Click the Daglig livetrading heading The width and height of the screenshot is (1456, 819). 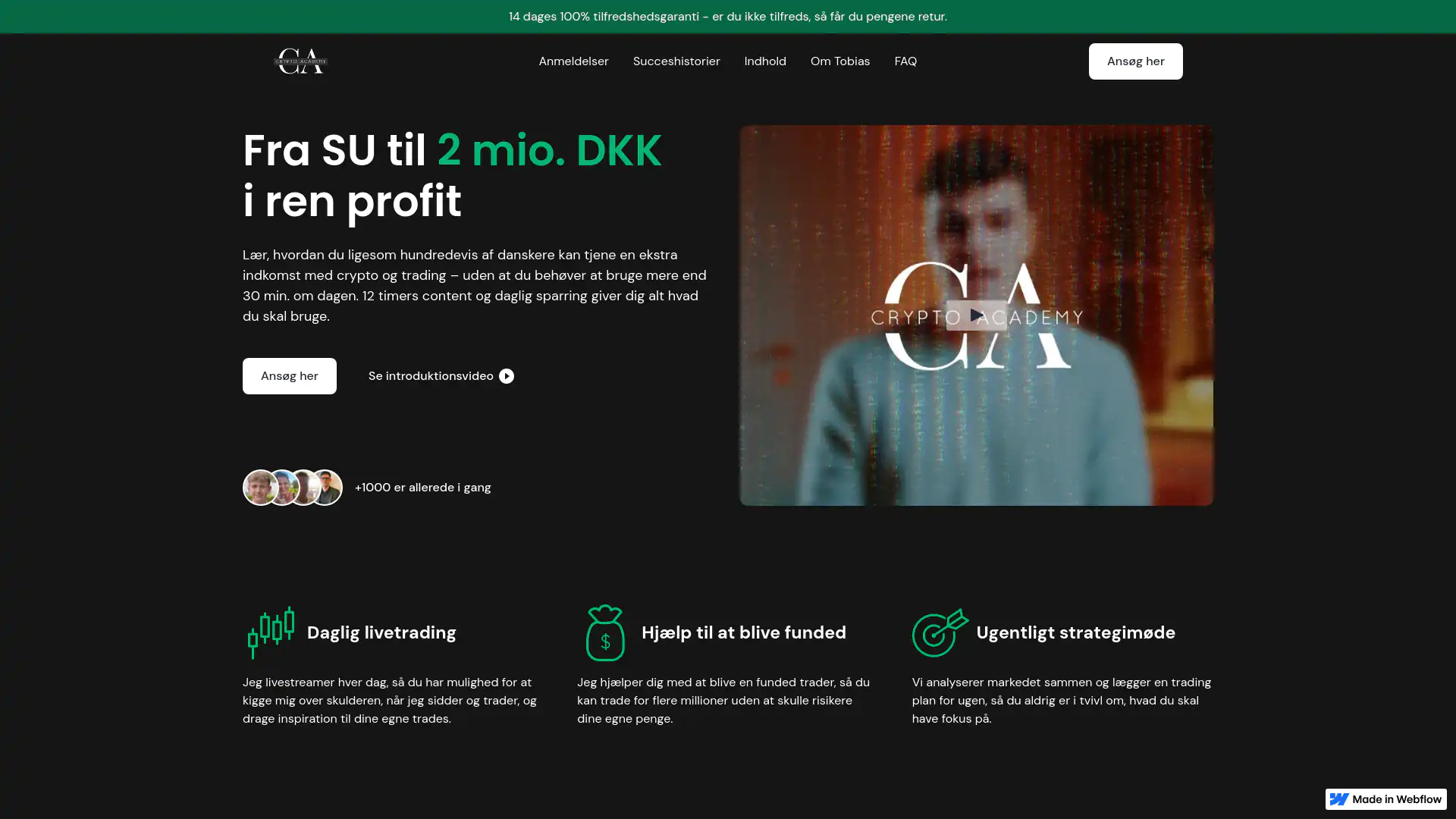pyautogui.click(x=381, y=632)
